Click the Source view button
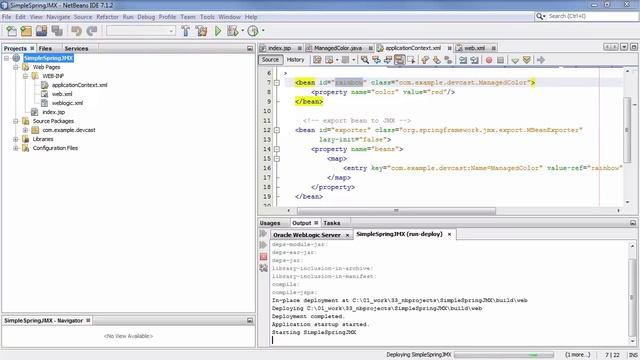 click(x=270, y=60)
